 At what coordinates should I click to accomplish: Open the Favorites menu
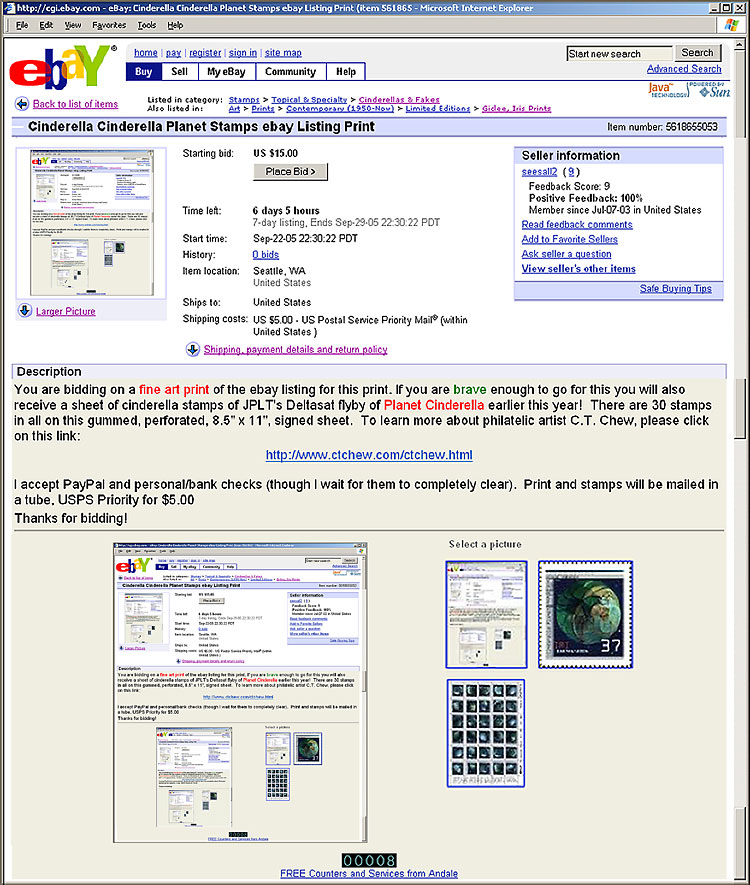[109, 25]
